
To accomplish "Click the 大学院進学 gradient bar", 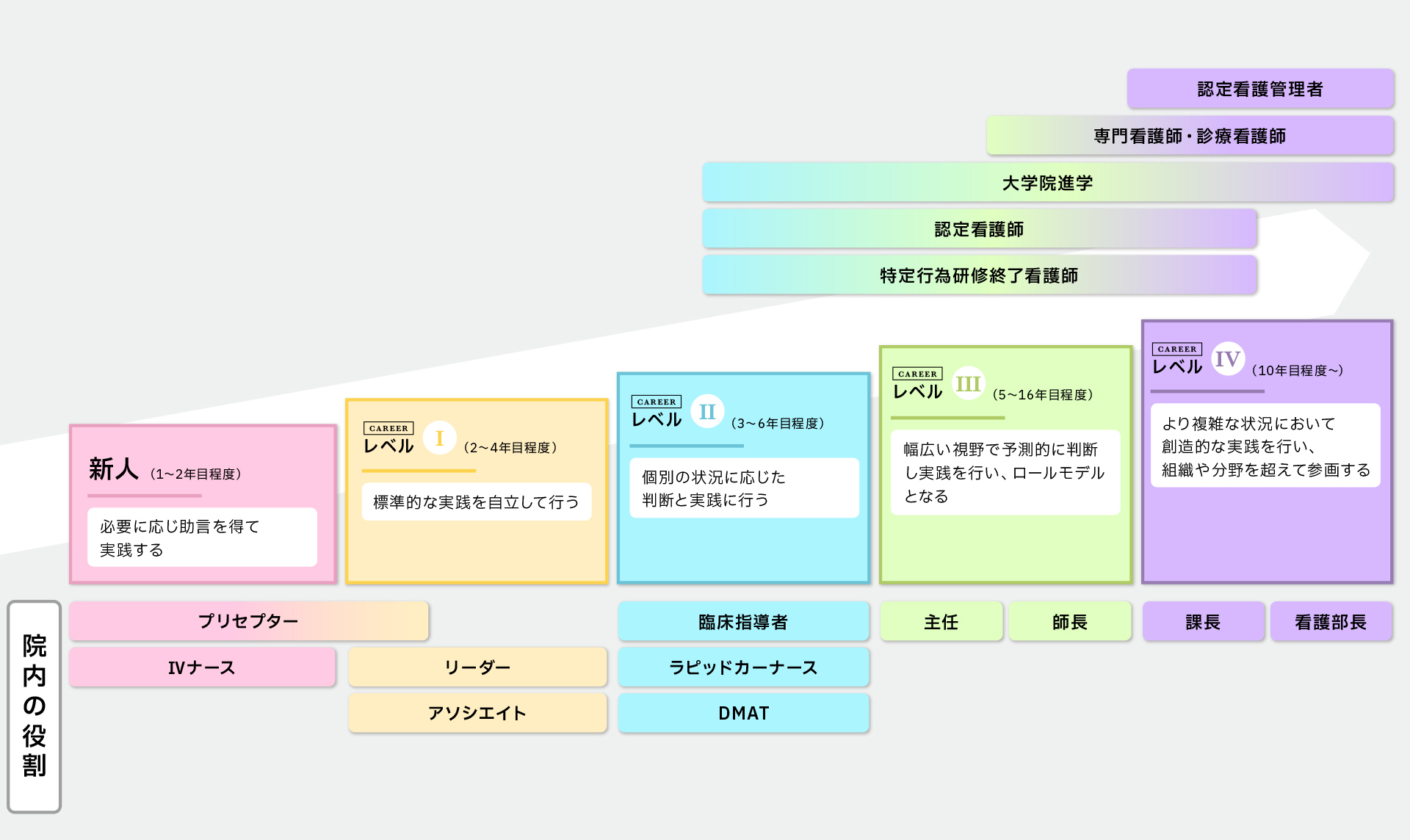I will [1047, 183].
